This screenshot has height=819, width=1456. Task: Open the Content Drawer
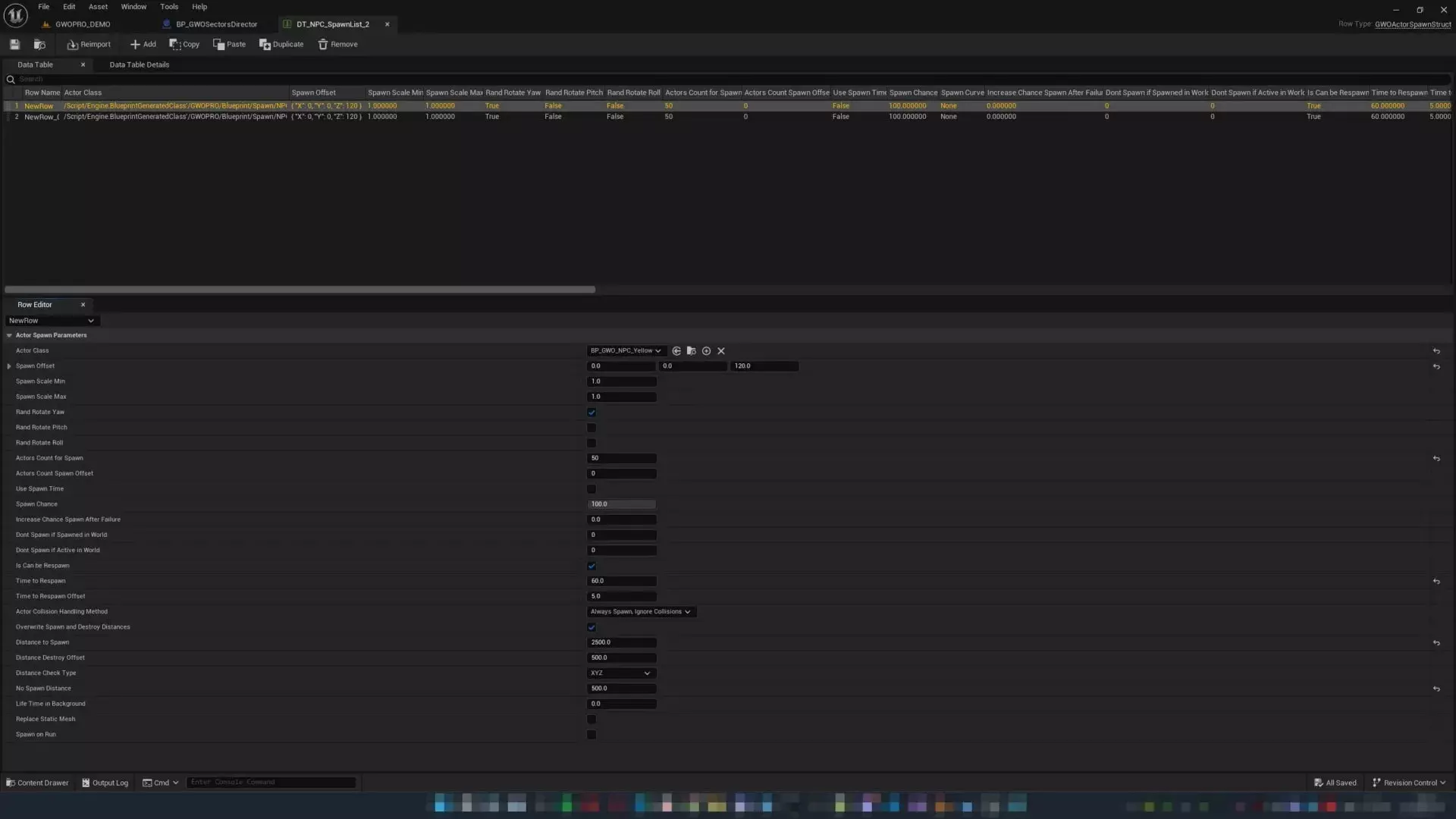pos(37,783)
